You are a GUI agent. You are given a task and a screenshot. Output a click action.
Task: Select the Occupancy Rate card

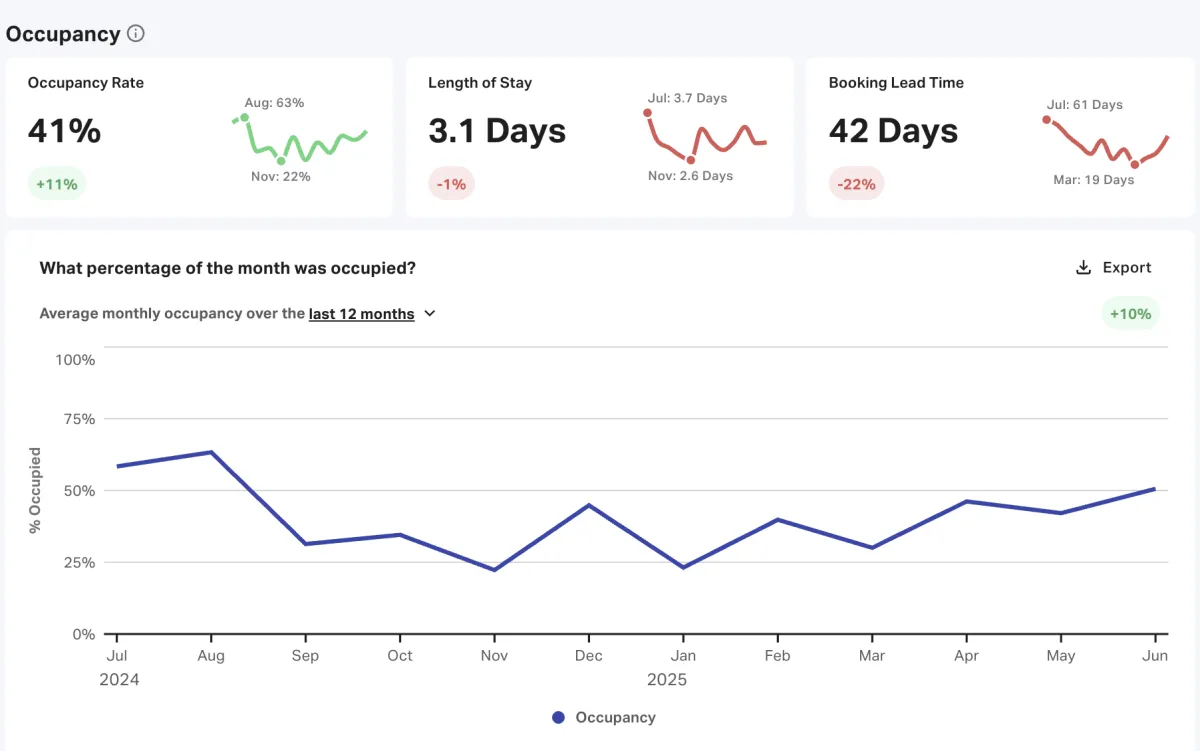click(x=199, y=137)
